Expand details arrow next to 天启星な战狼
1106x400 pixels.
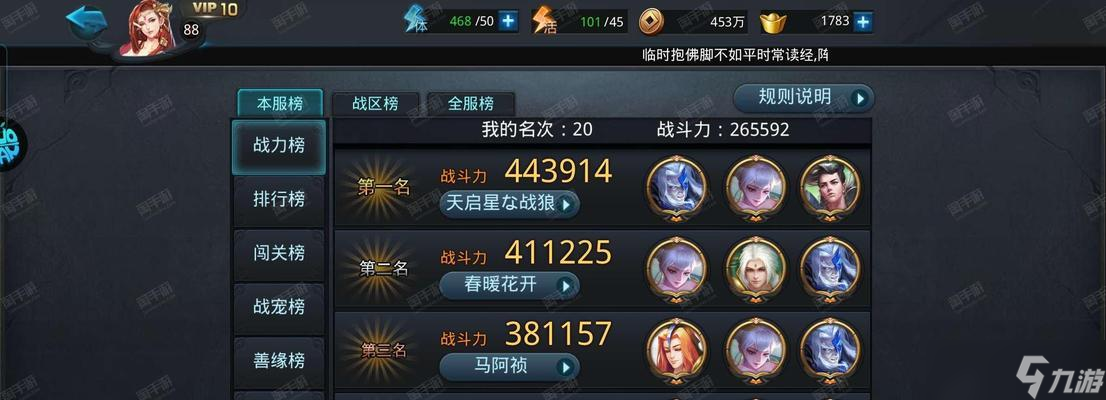tap(566, 205)
